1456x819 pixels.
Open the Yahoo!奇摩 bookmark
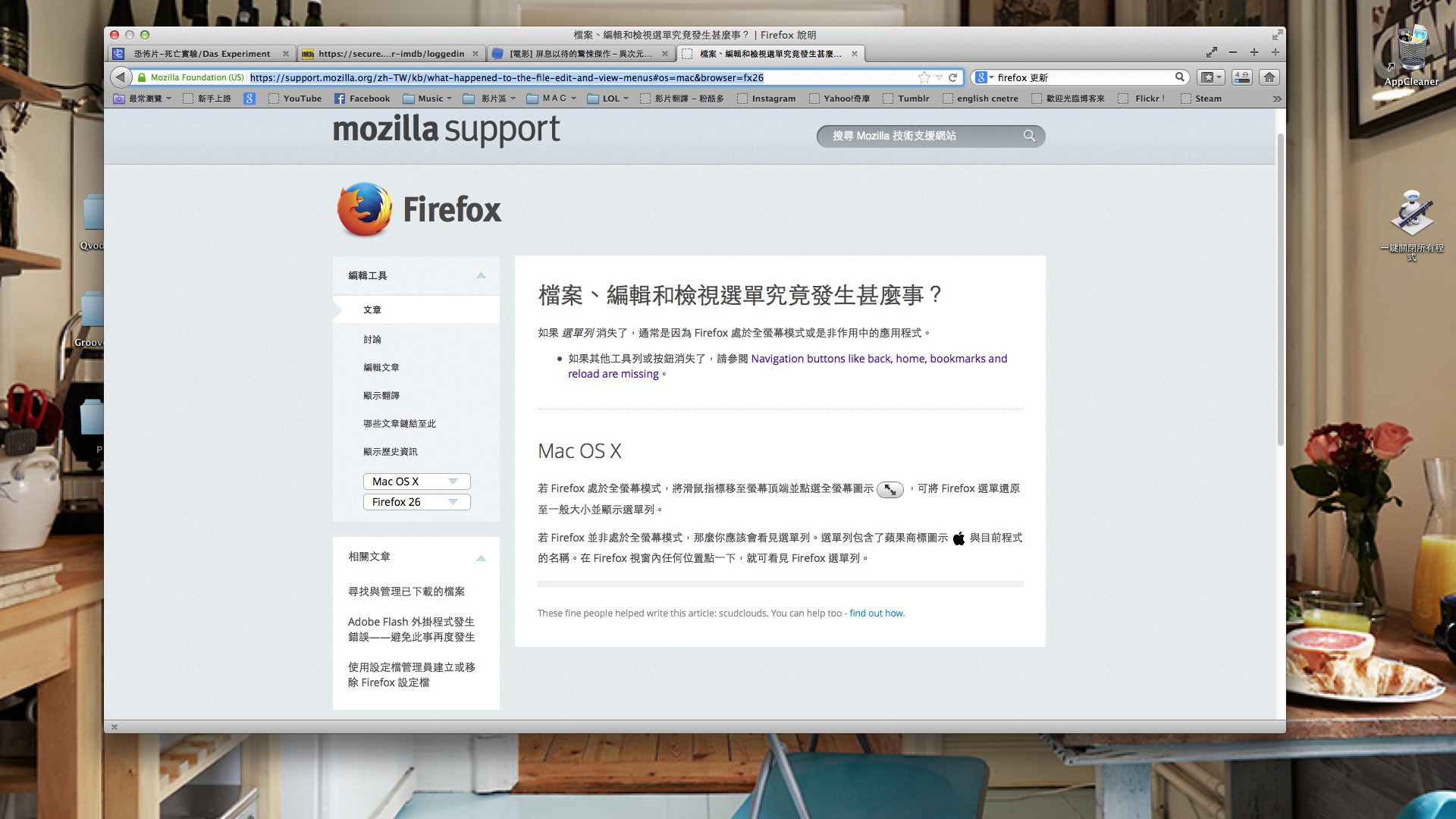point(839,99)
